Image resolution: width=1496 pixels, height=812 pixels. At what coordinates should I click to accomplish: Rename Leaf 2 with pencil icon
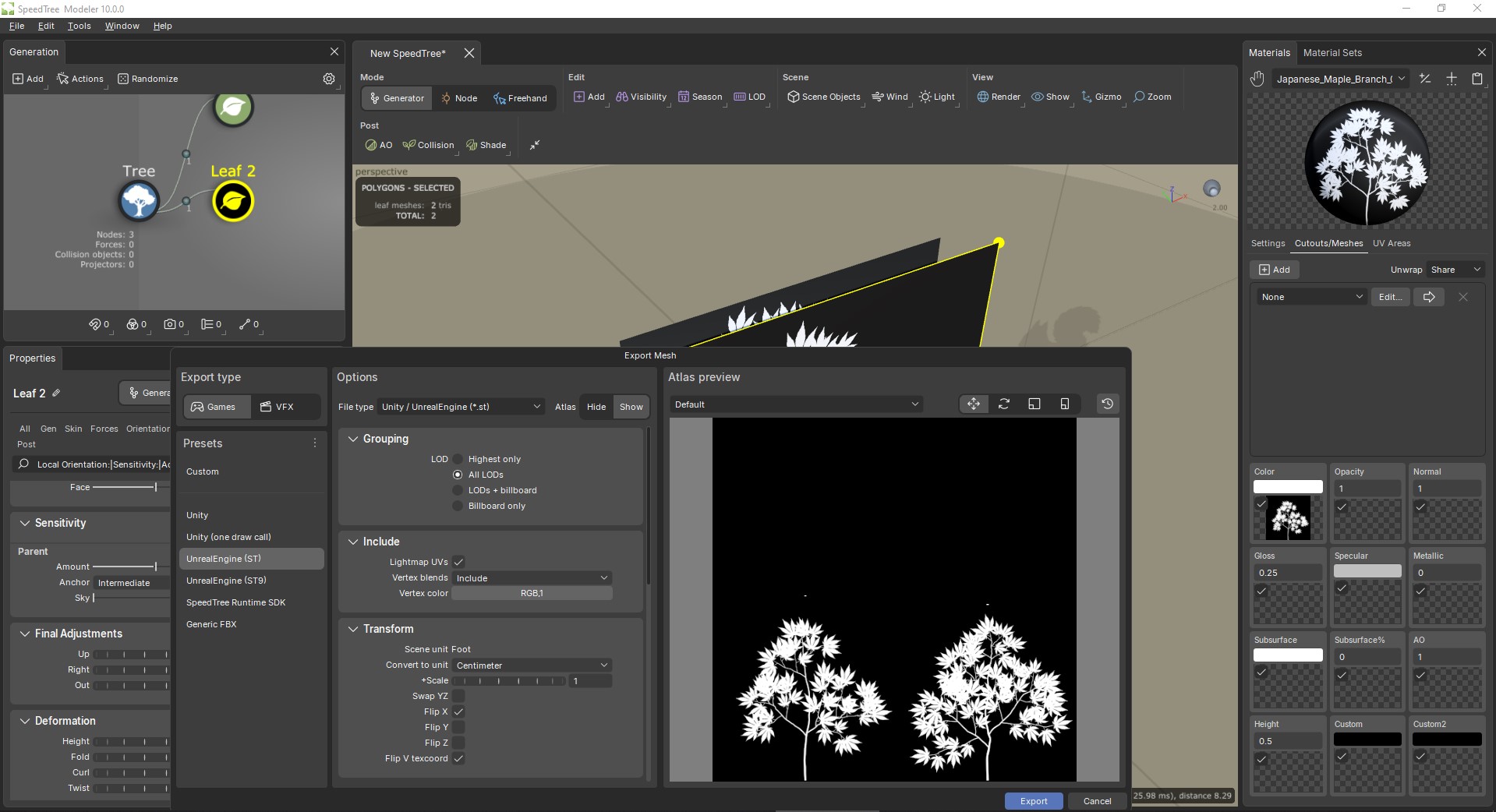coord(56,394)
